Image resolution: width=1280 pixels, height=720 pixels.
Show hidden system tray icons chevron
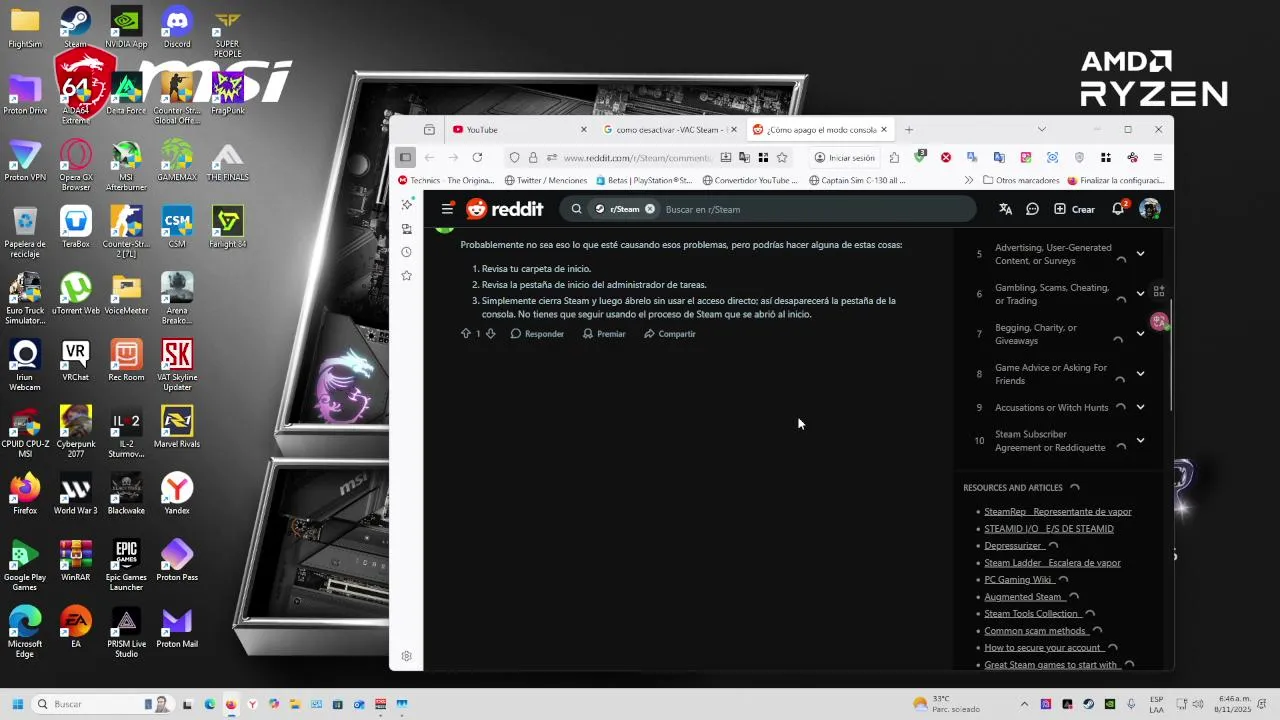[1026, 704]
